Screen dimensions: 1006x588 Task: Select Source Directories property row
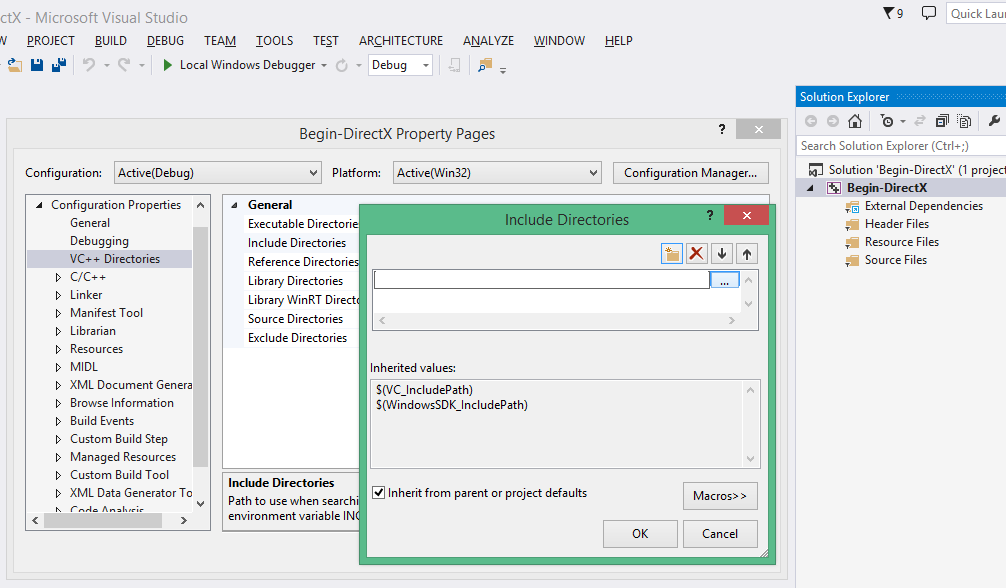point(296,319)
